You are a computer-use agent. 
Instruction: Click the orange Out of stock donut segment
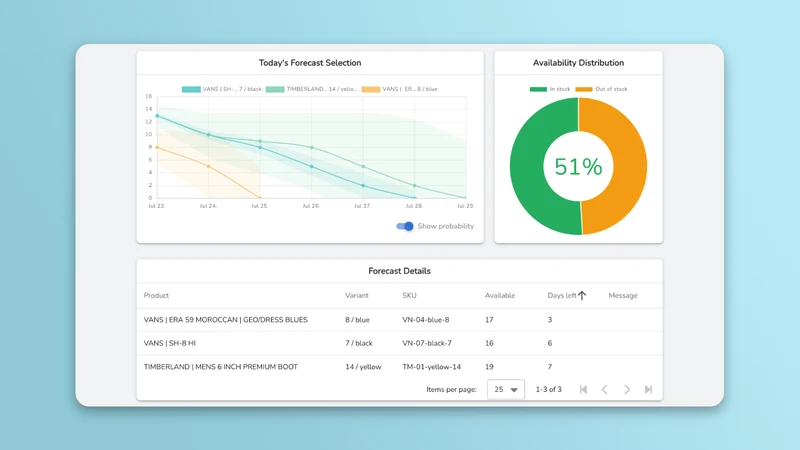(x=631, y=166)
